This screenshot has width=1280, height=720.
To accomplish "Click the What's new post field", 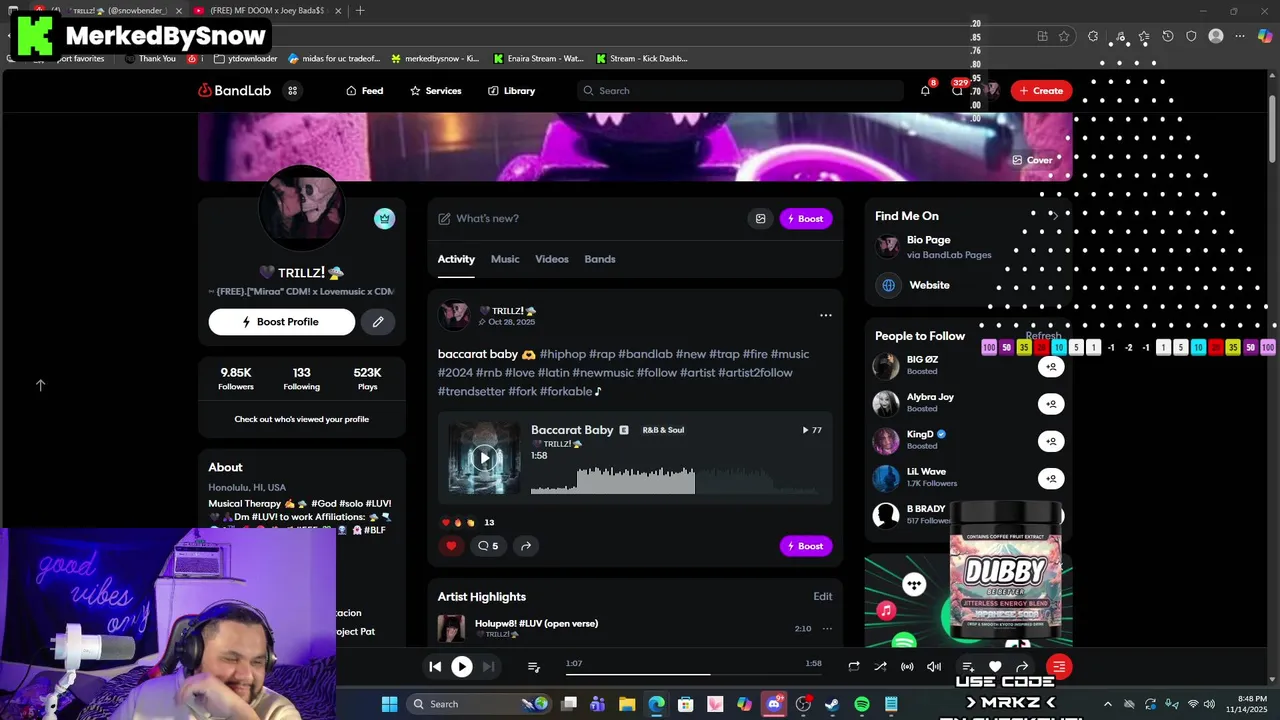I will [x=590, y=219].
